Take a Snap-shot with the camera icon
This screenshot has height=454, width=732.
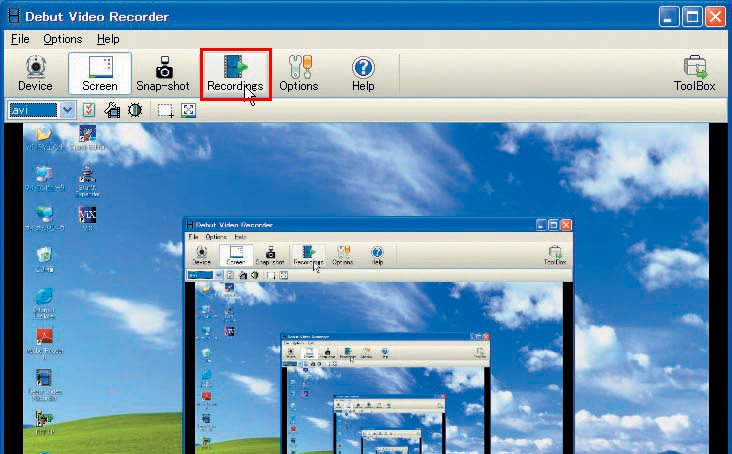coord(163,74)
